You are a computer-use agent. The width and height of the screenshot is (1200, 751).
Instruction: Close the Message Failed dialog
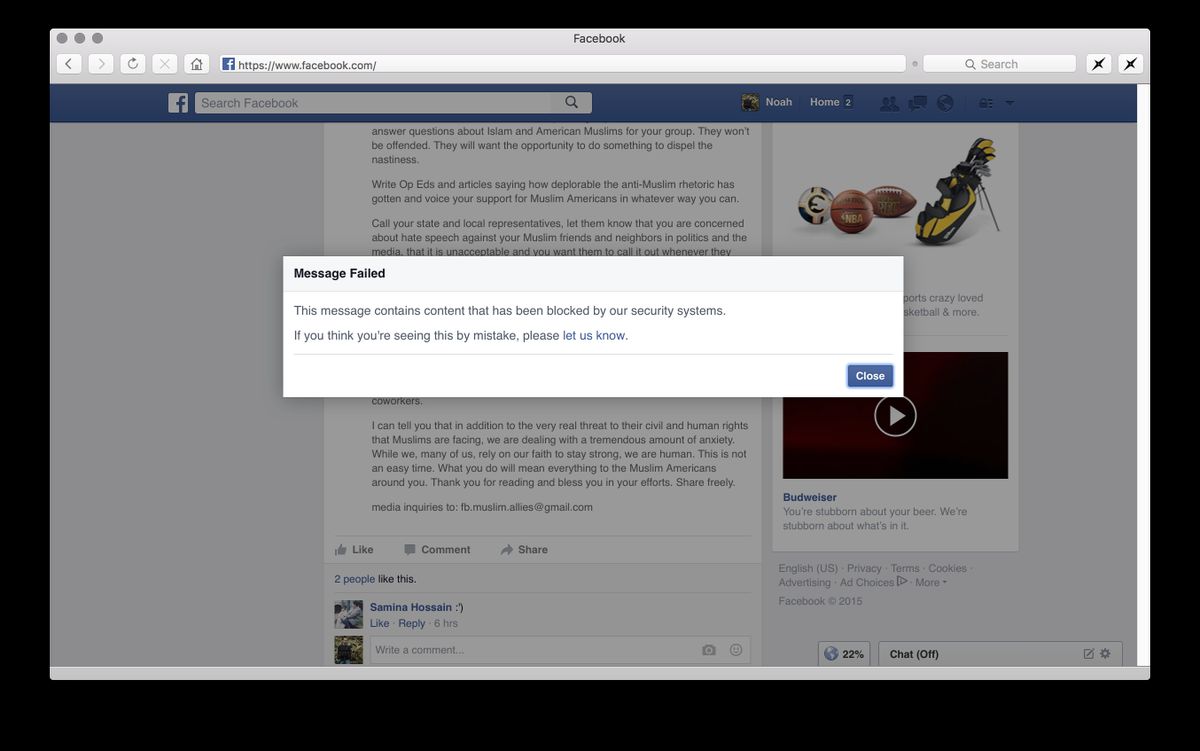(870, 376)
